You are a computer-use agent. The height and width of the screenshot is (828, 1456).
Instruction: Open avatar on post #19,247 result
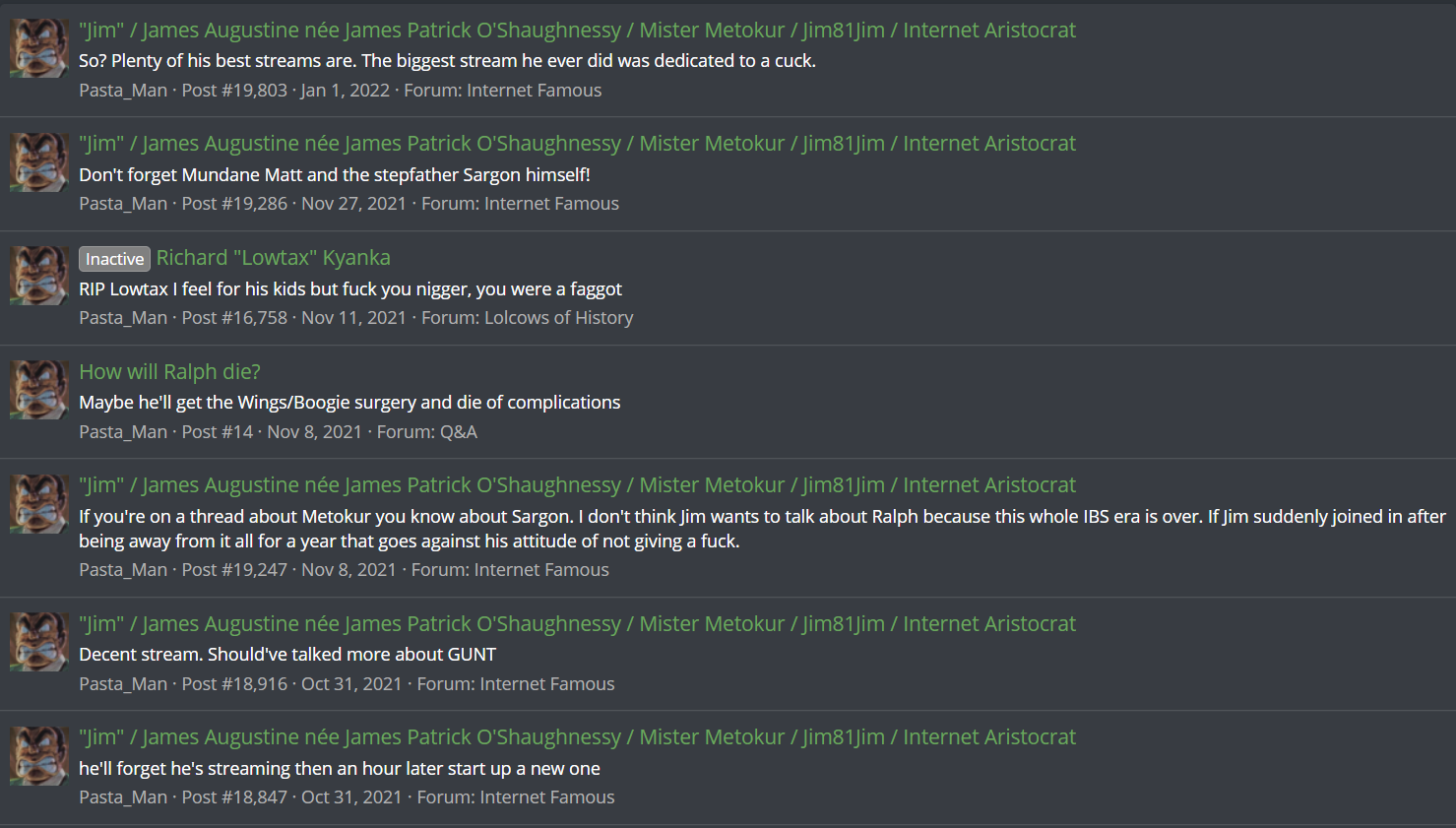(x=39, y=504)
